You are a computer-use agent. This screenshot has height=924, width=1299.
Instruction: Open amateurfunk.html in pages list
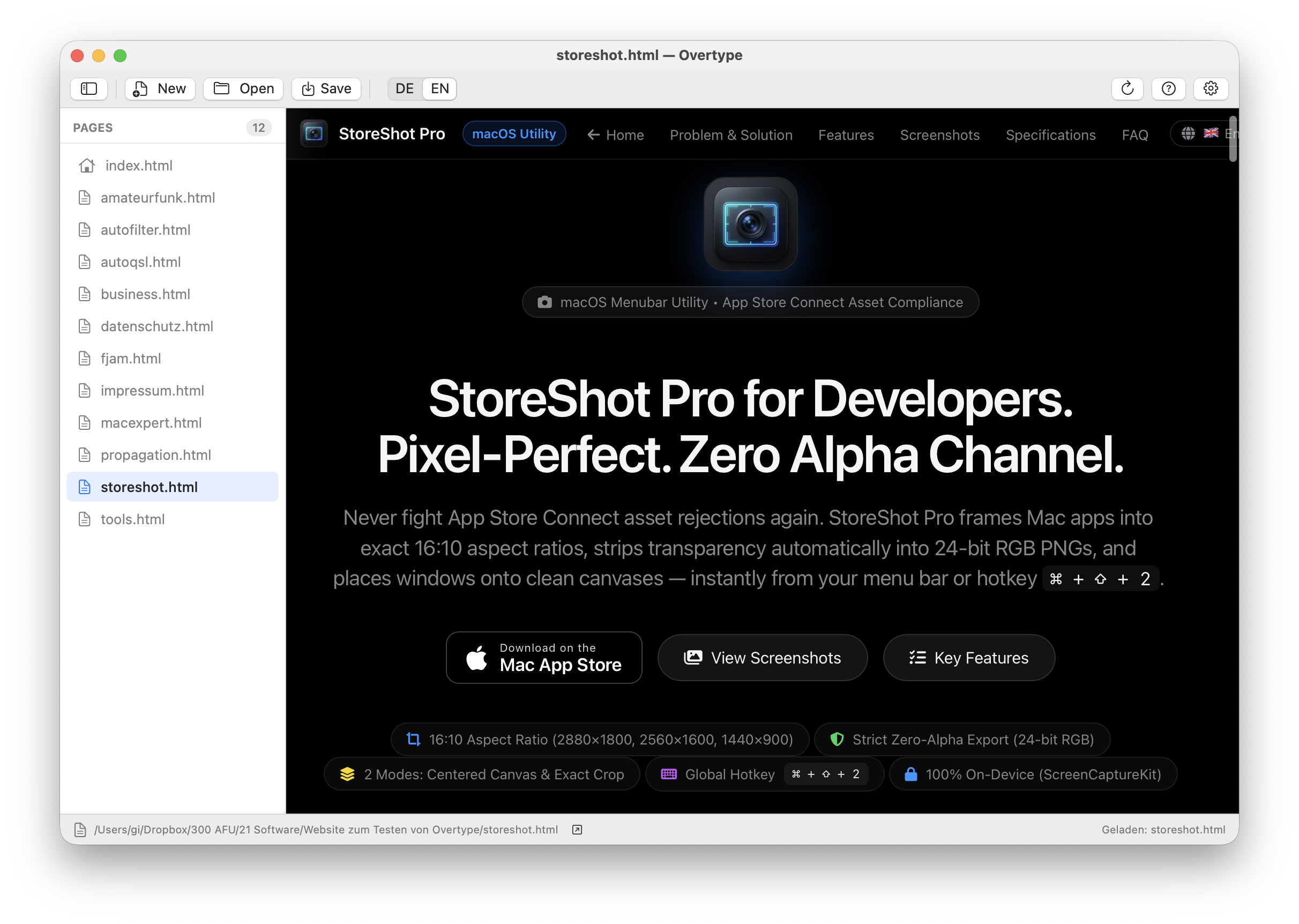pyautogui.click(x=173, y=198)
